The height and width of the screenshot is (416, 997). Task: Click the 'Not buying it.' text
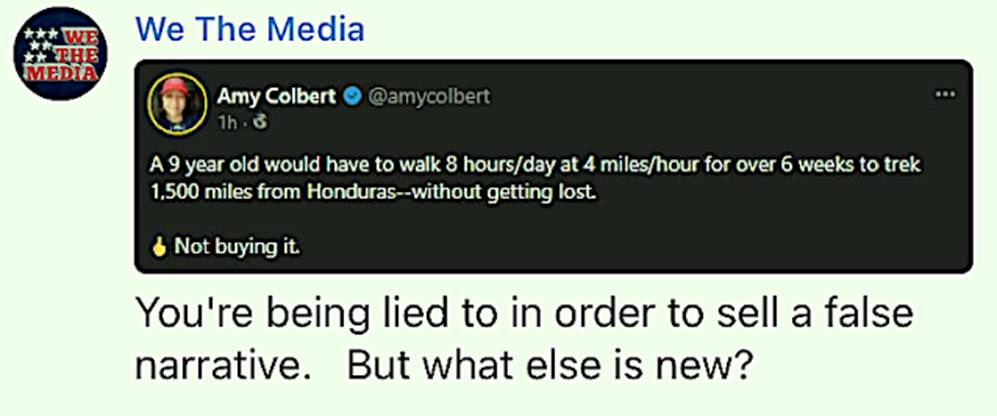[236, 245]
